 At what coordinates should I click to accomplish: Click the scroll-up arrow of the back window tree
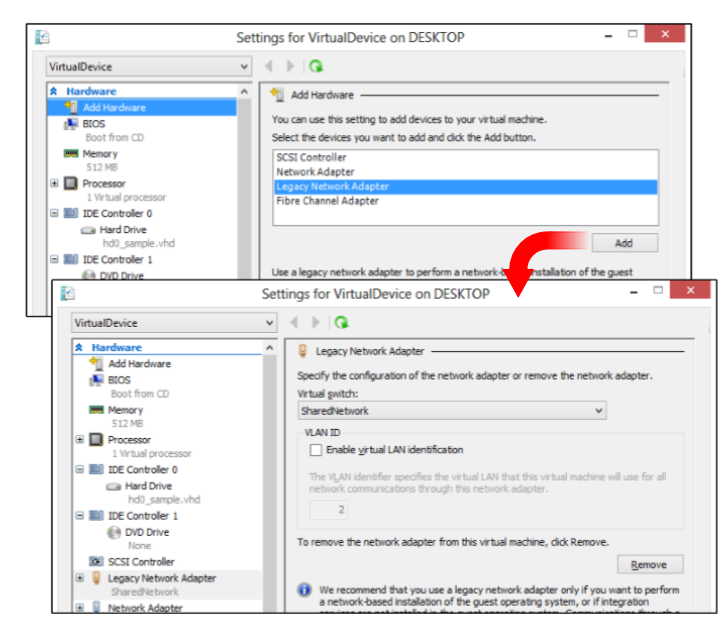coord(244,91)
